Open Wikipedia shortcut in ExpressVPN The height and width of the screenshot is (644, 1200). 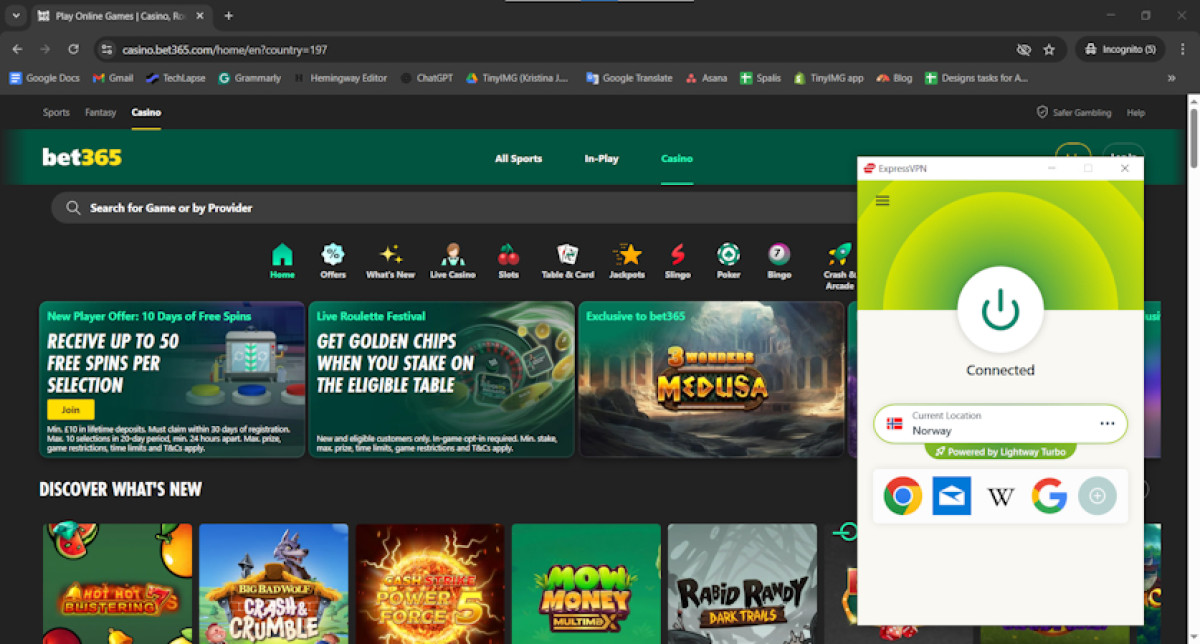click(1000, 496)
